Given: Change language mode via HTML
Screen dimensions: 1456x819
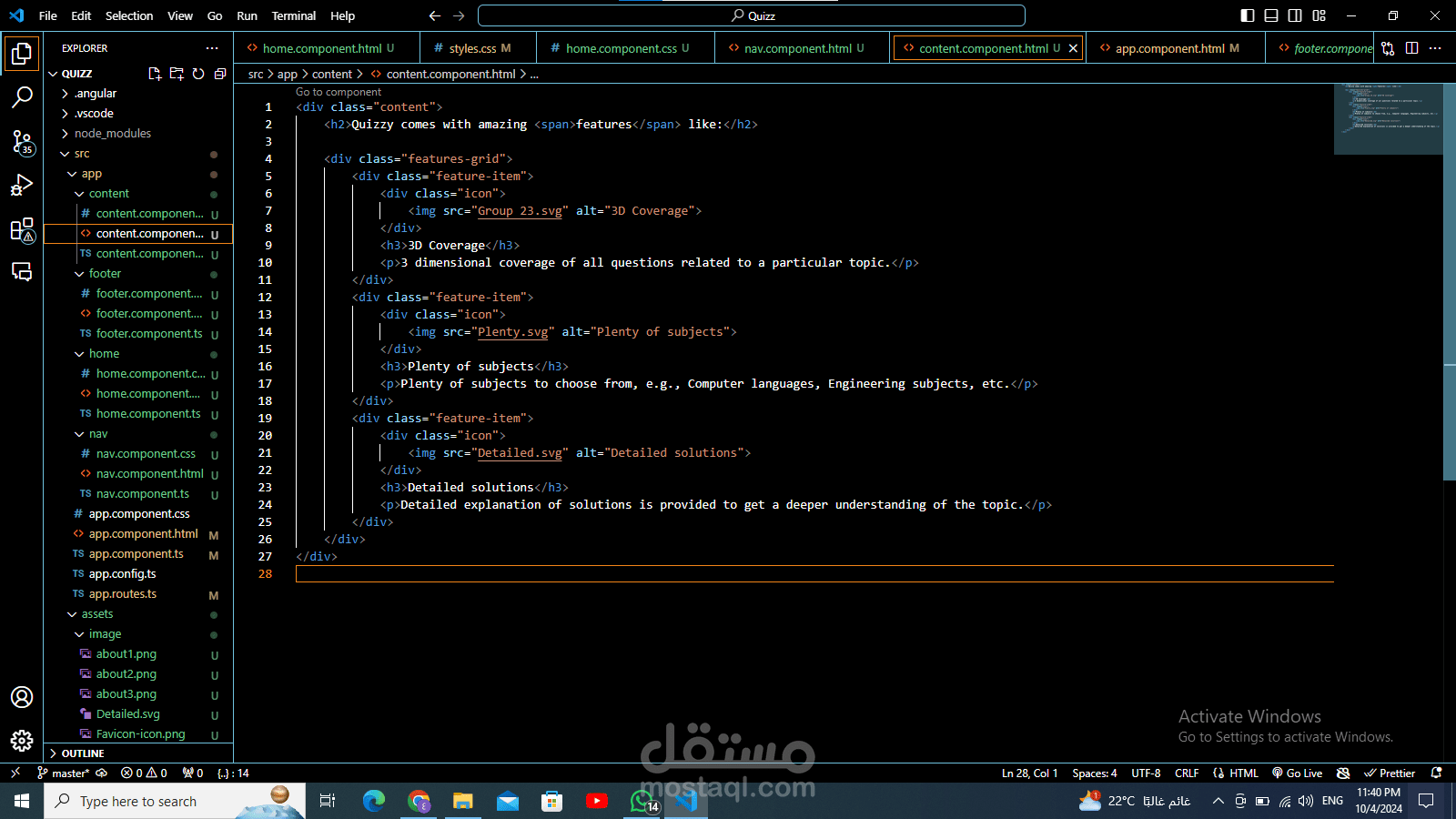Looking at the screenshot, I should [1243, 773].
